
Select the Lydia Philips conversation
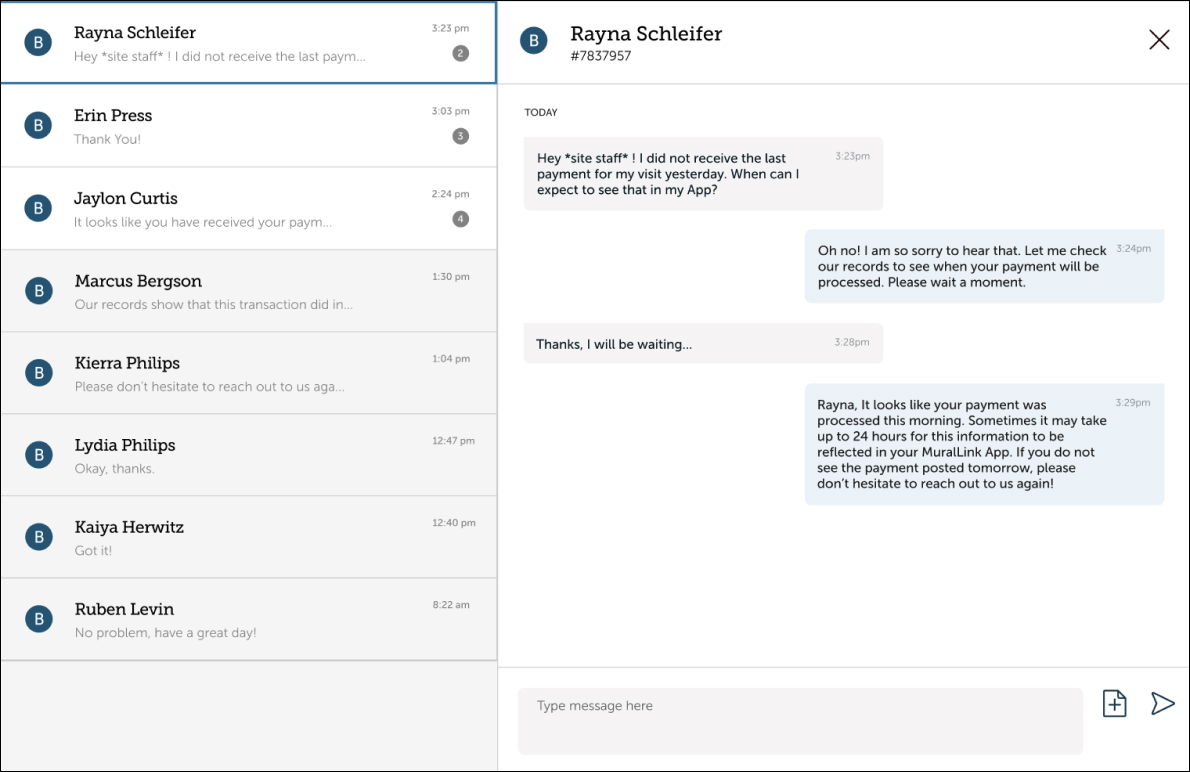tap(248, 455)
